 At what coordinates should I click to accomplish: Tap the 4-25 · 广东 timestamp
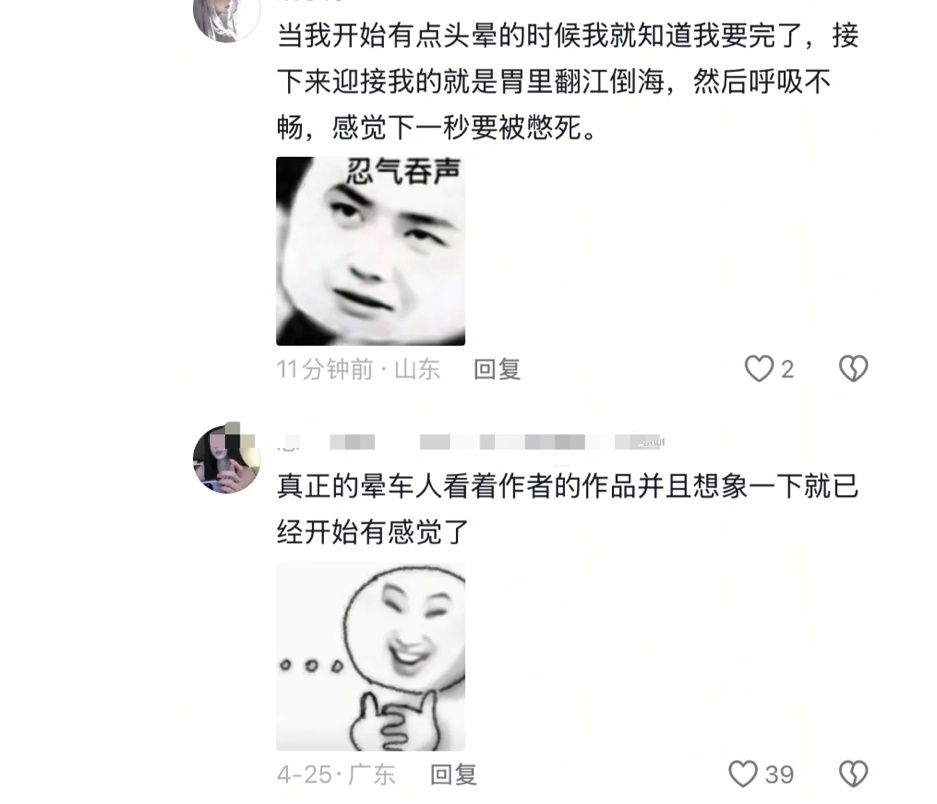336,774
